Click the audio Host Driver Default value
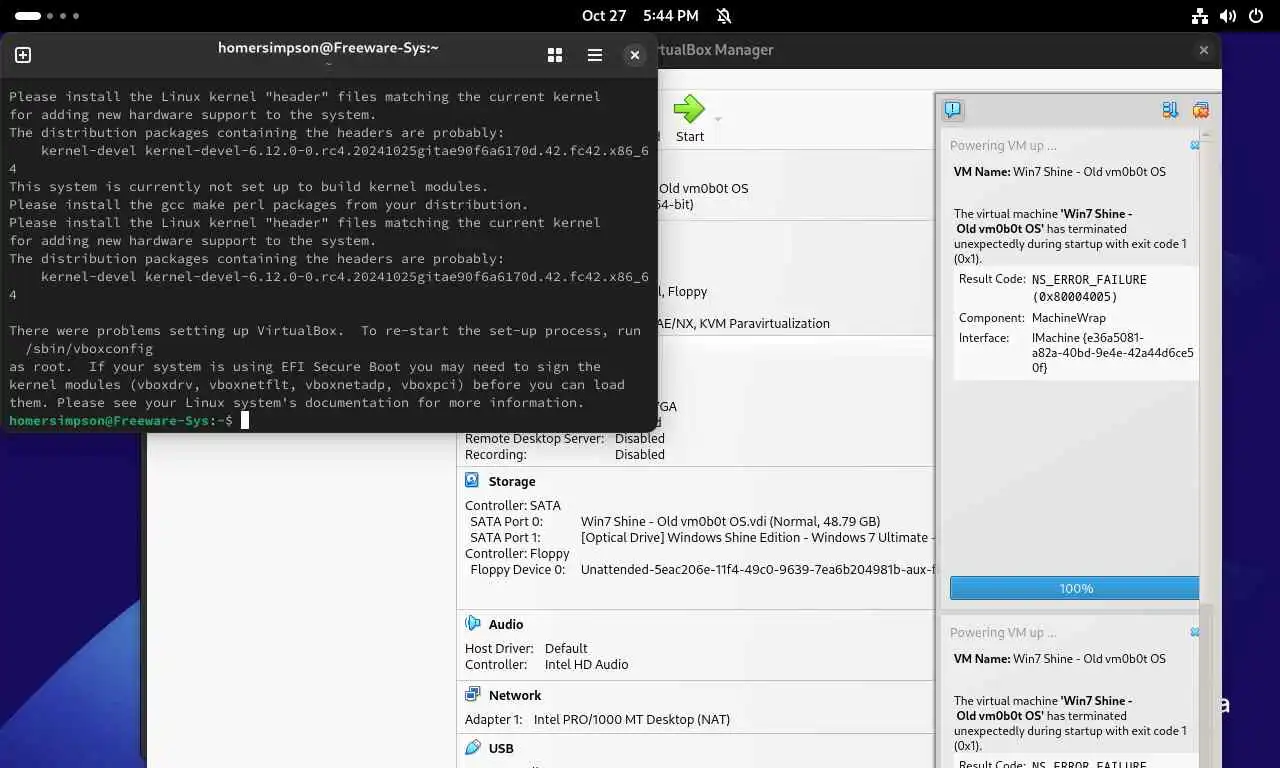1280x768 pixels. click(x=566, y=649)
